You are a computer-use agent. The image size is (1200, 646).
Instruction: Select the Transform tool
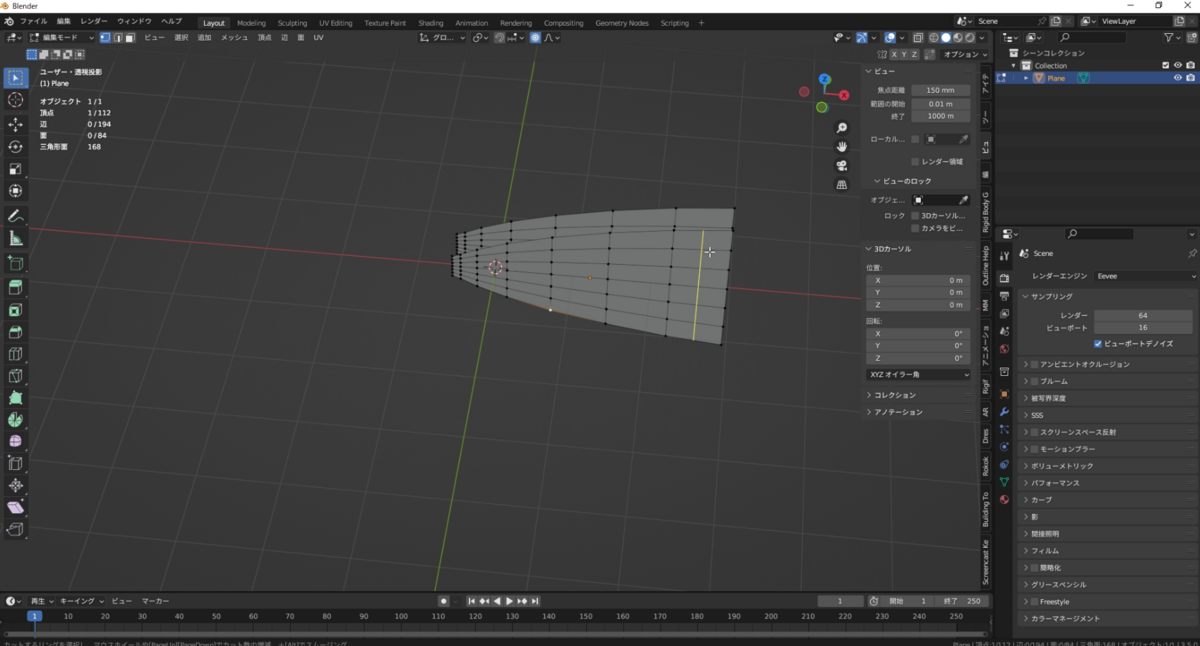click(16, 191)
